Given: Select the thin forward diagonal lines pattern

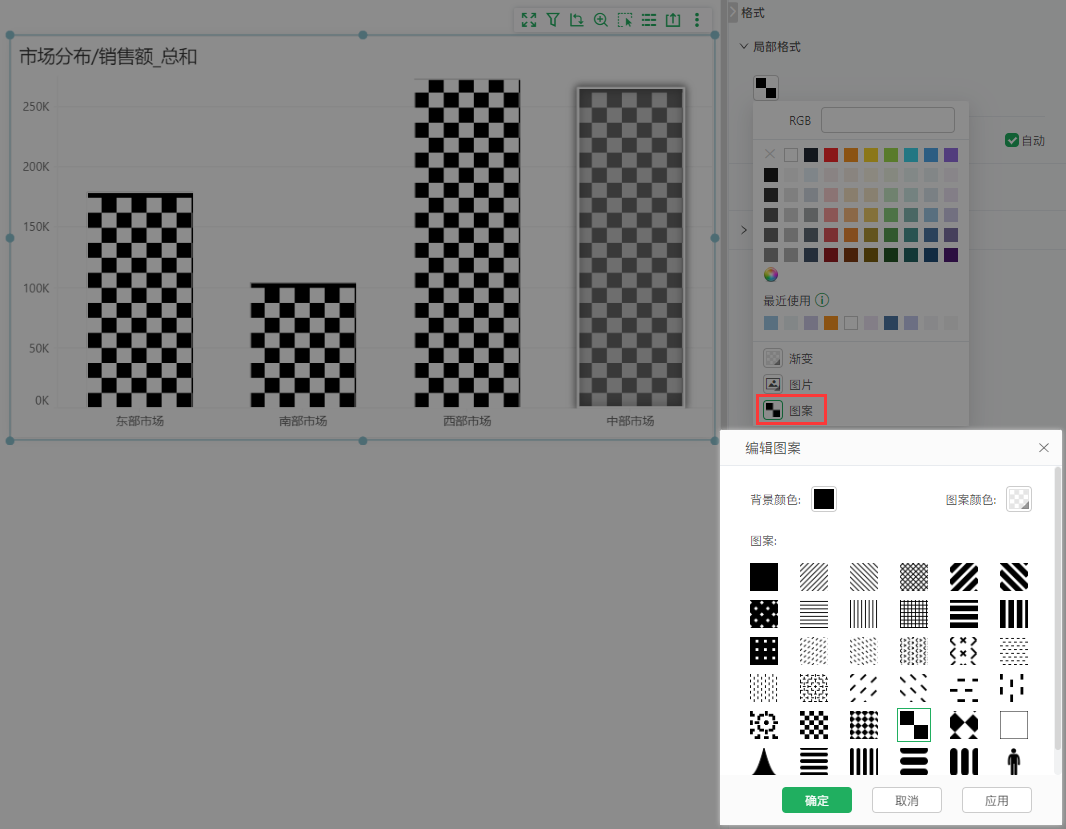Looking at the screenshot, I should [x=814, y=577].
